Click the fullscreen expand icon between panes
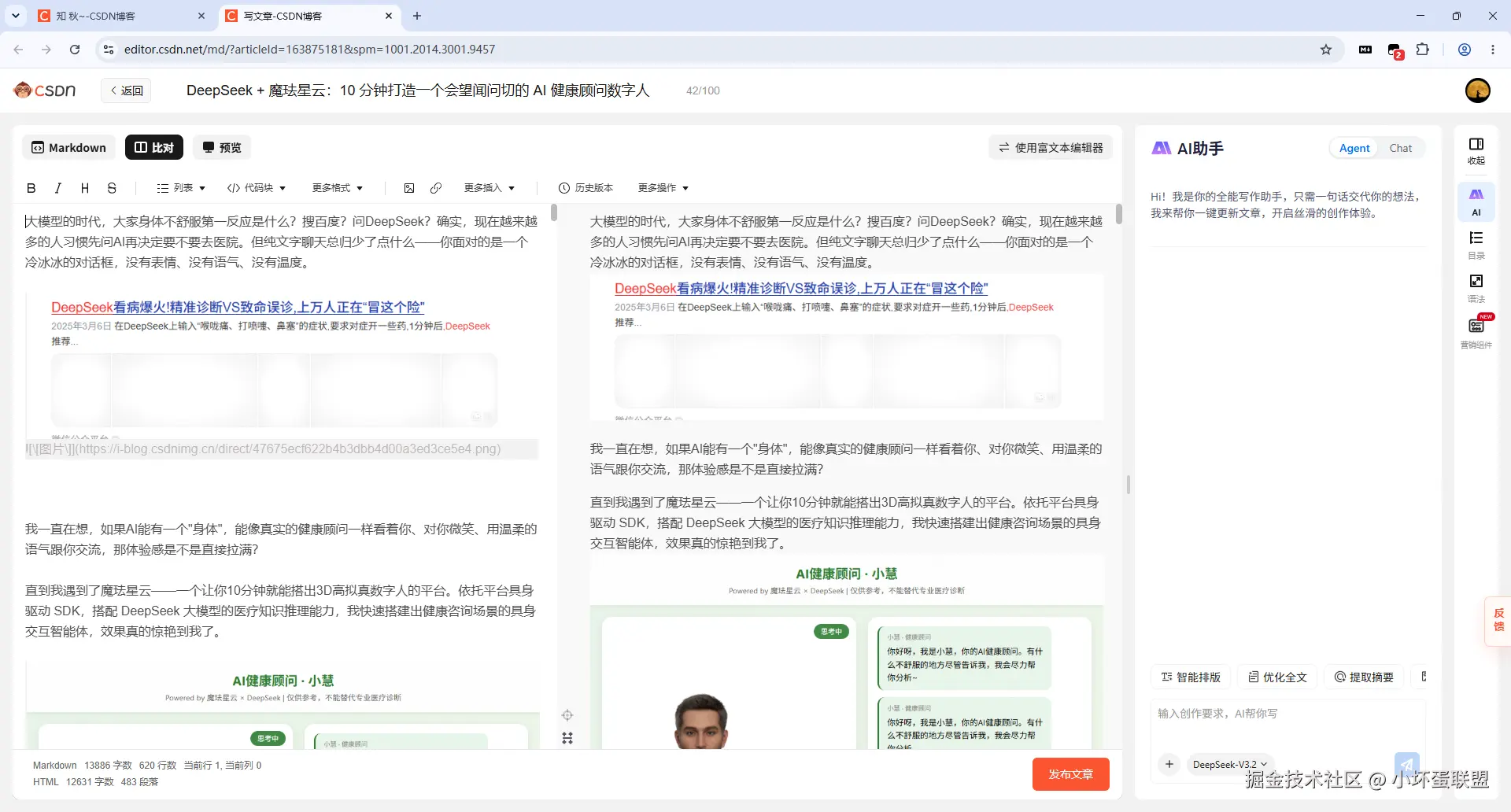Viewport: 1511px width, 812px height. coord(567,738)
